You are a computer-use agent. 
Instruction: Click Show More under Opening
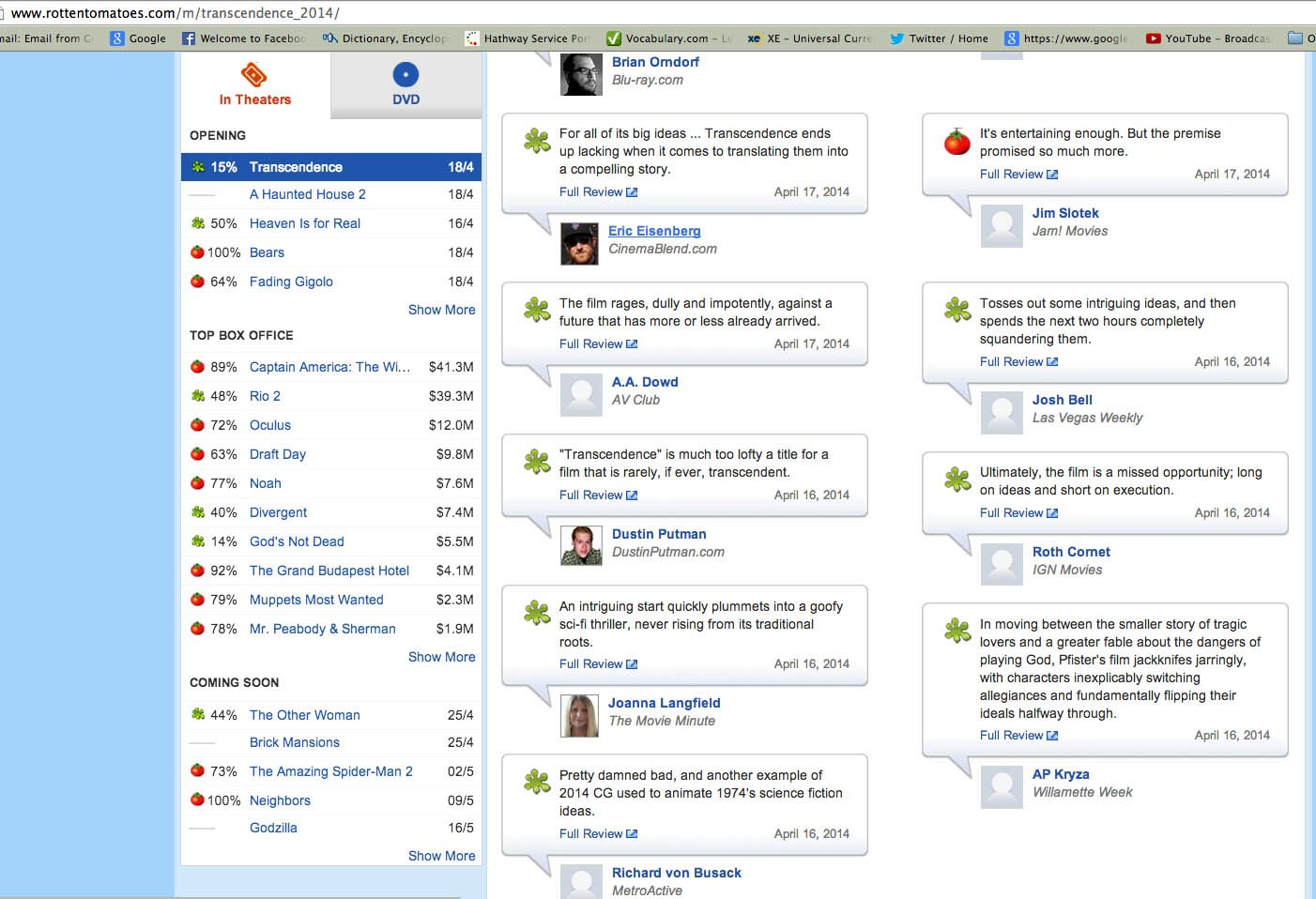coord(441,310)
